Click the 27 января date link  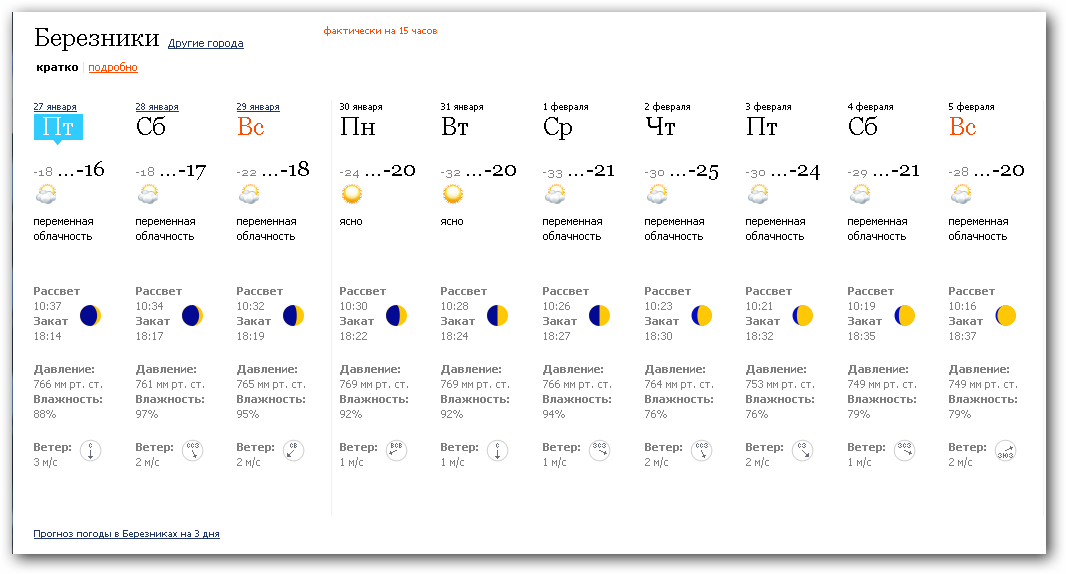click(55, 106)
